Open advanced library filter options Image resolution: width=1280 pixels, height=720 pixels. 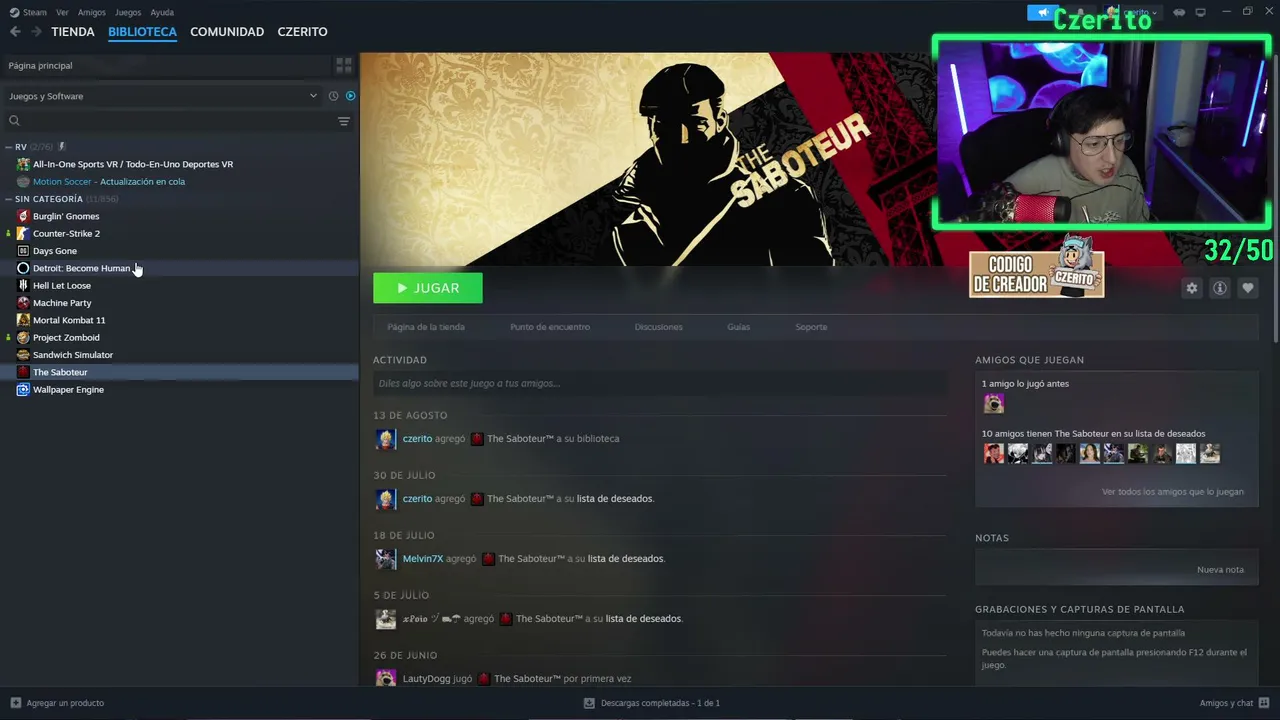pos(344,121)
